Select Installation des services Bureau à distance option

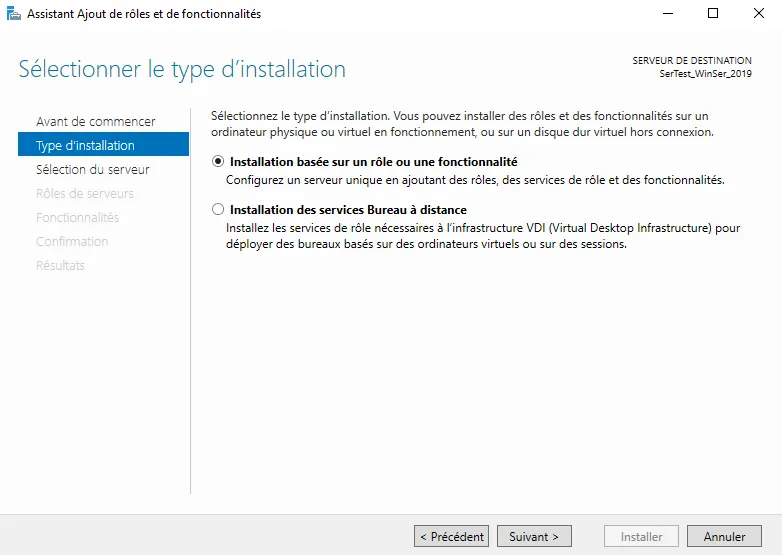218,209
